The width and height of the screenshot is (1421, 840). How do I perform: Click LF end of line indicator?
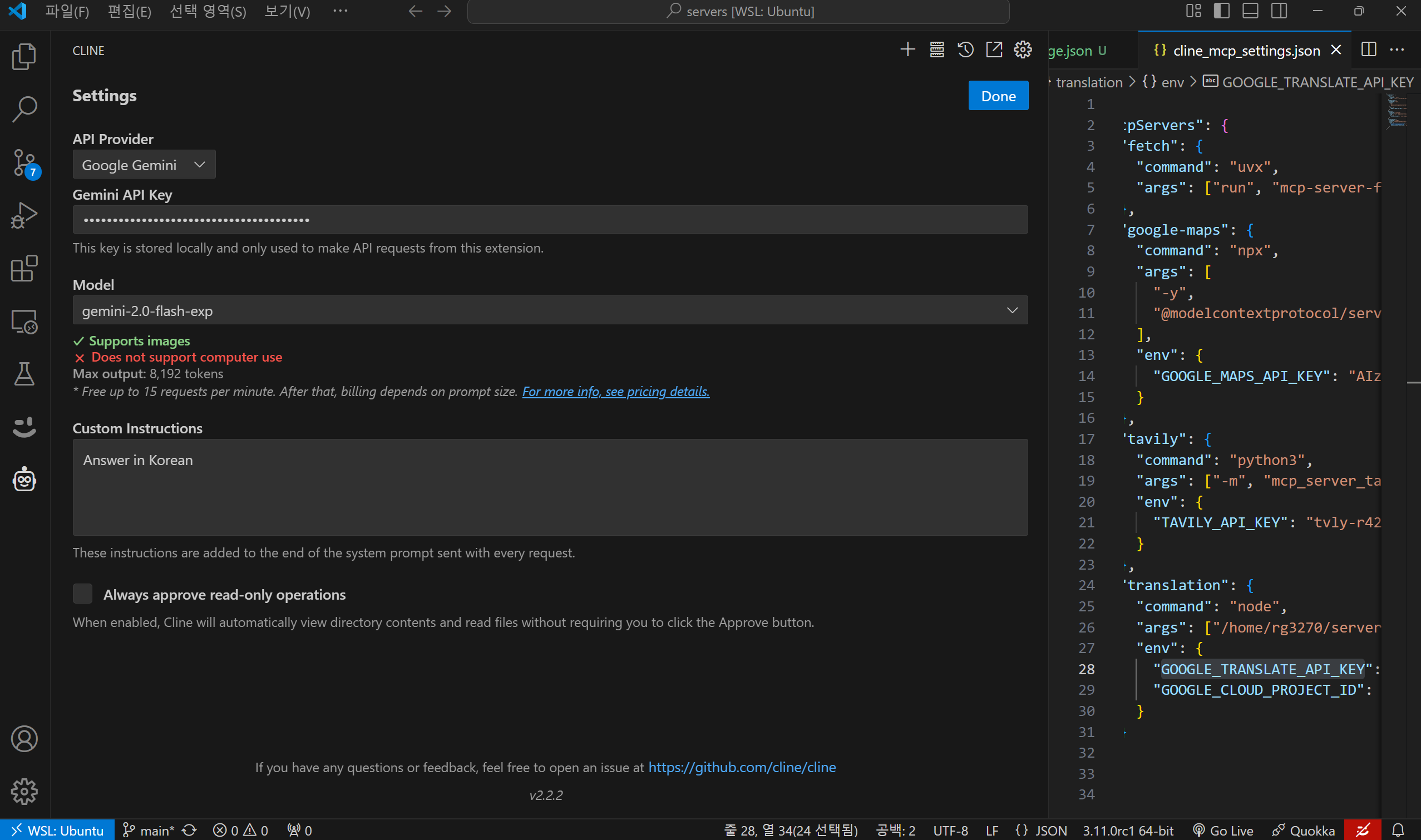(992, 830)
